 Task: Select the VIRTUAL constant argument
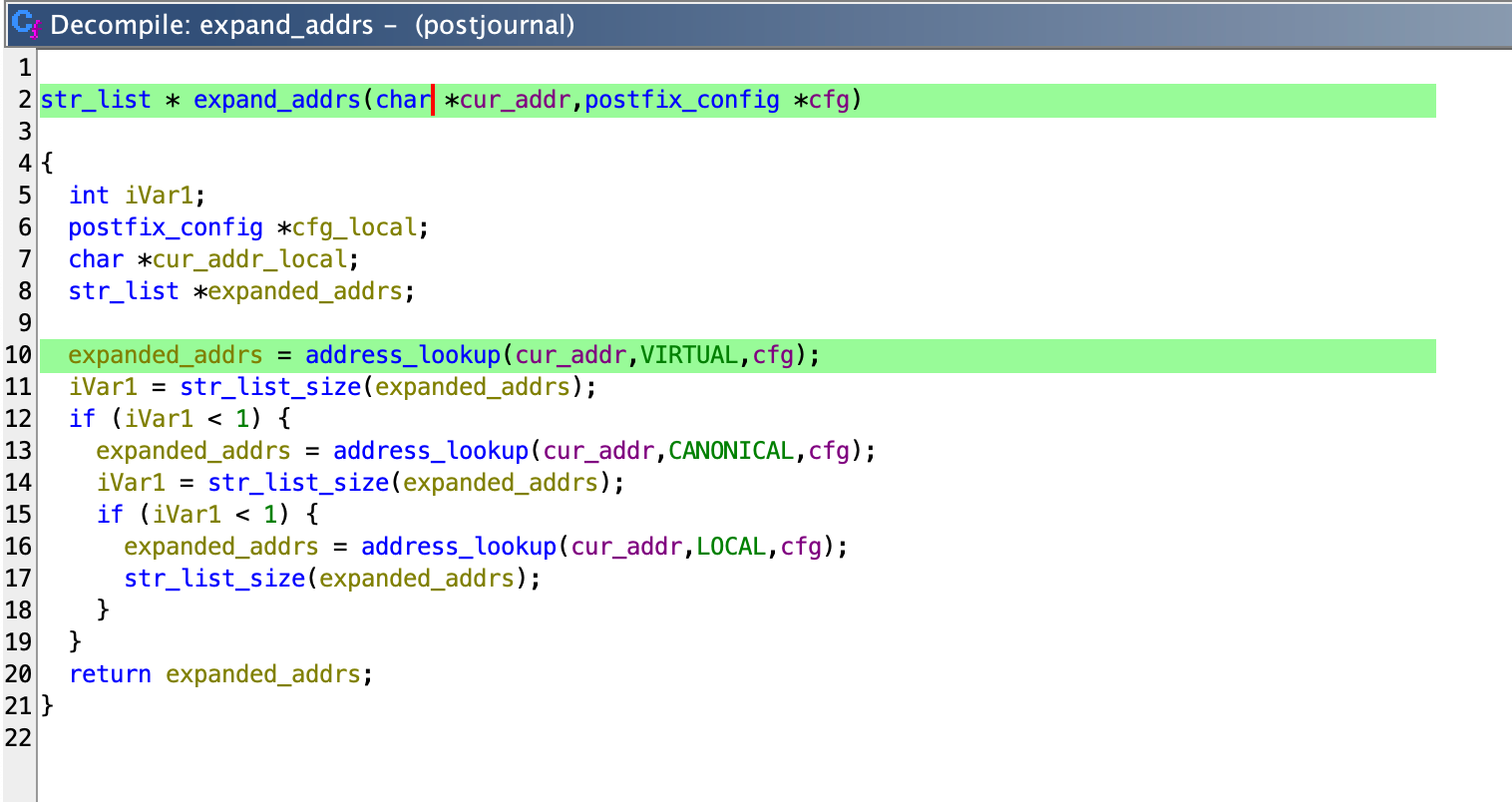click(689, 355)
